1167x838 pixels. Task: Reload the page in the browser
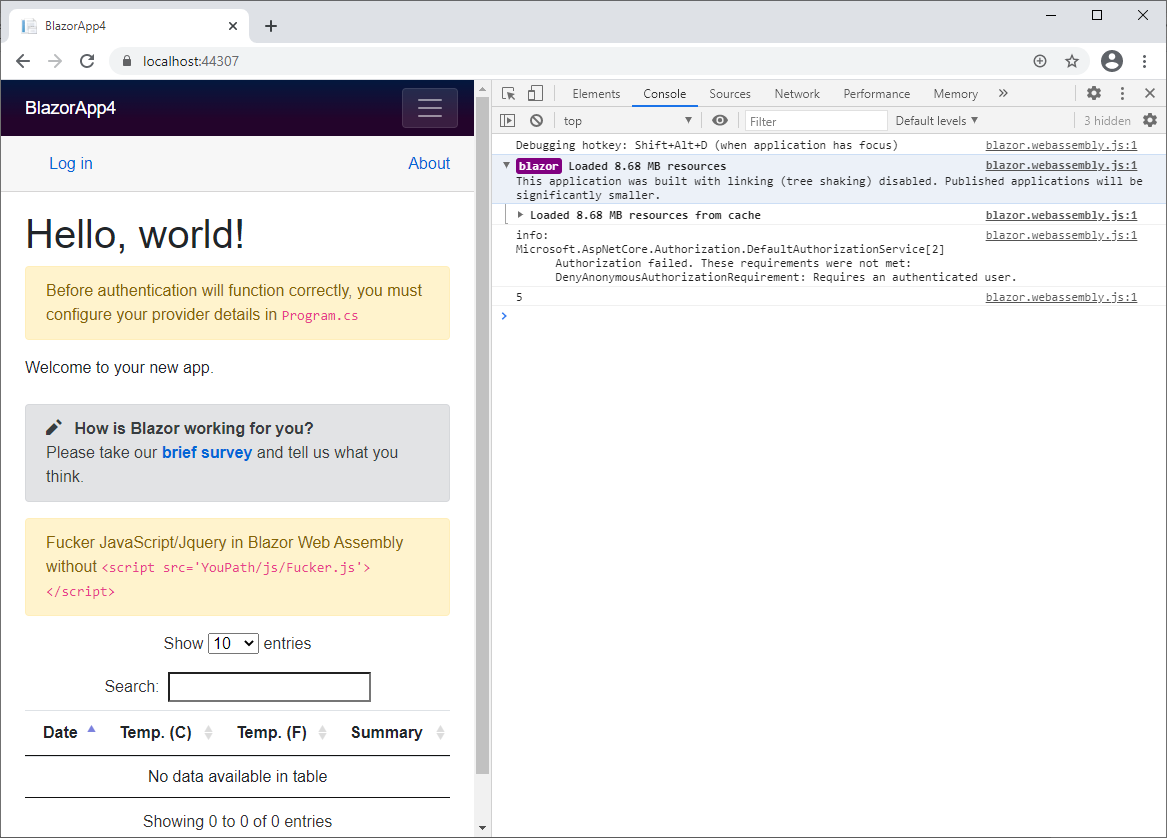point(87,61)
